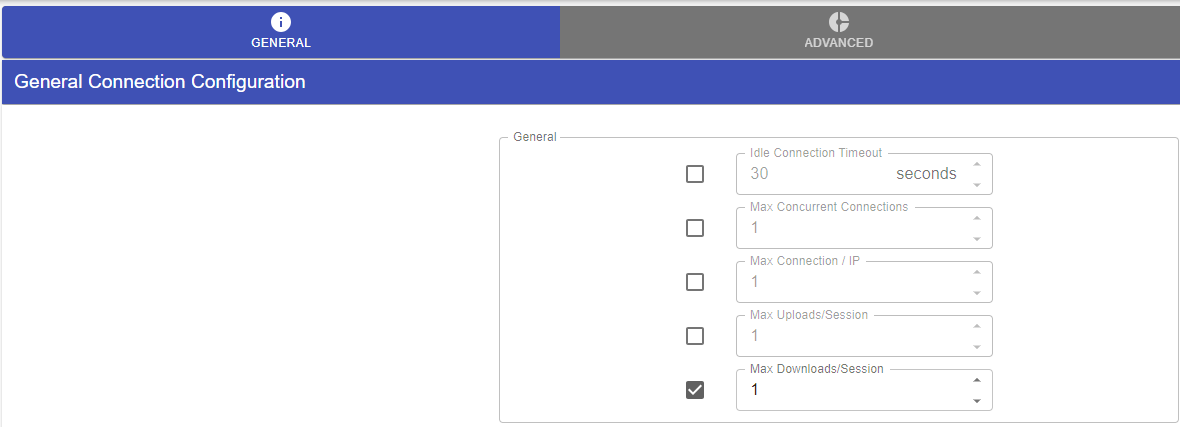Enable the Idle Connection Timeout checkbox
The height and width of the screenshot is (427, 1180).
[695, 174]
